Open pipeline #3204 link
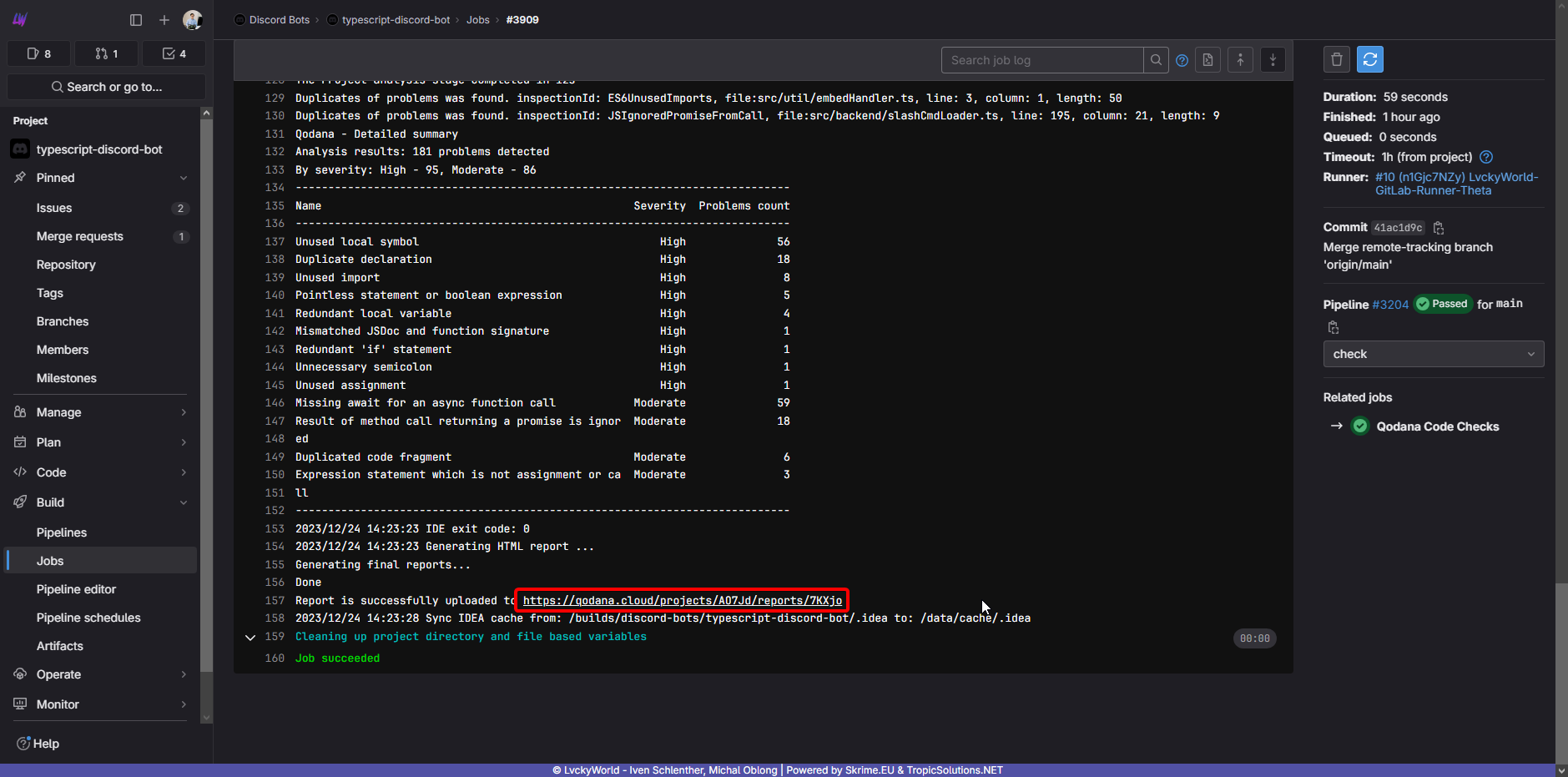The width and height of the screenshot is (1568, 777). (1390, 305)
